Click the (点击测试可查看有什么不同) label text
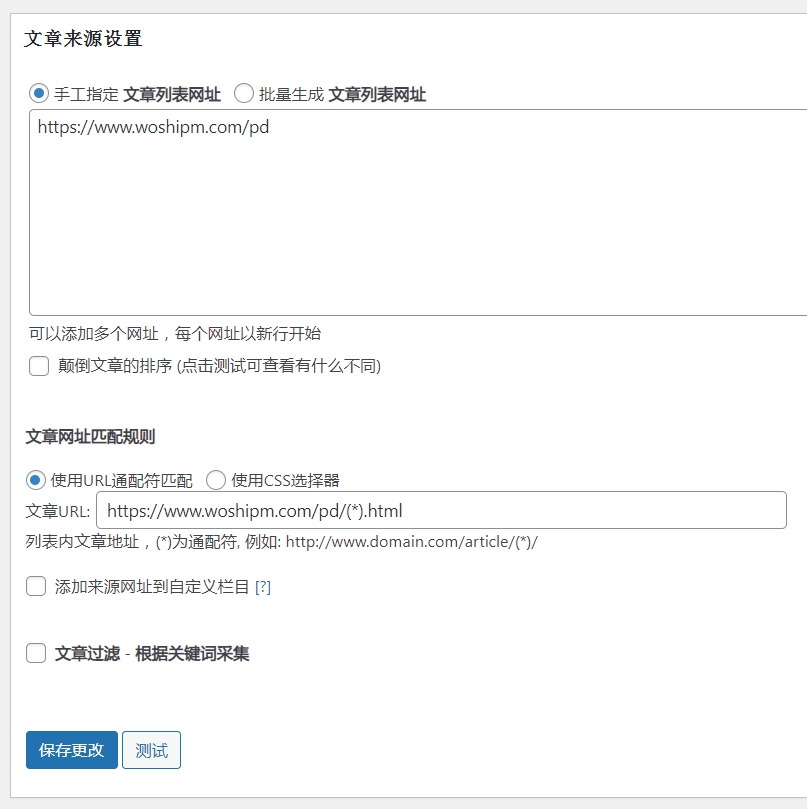 coord(279,366)
